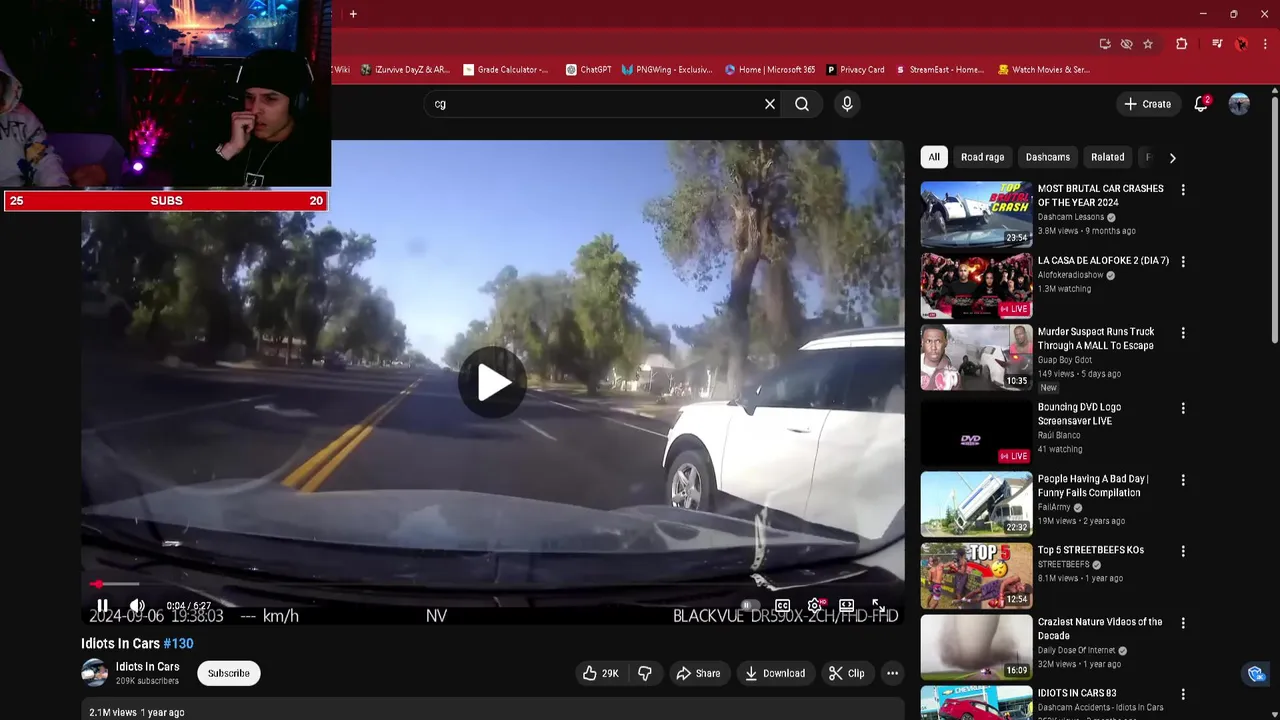
Task: Click the Share arrow button
Action: (698, 673)
